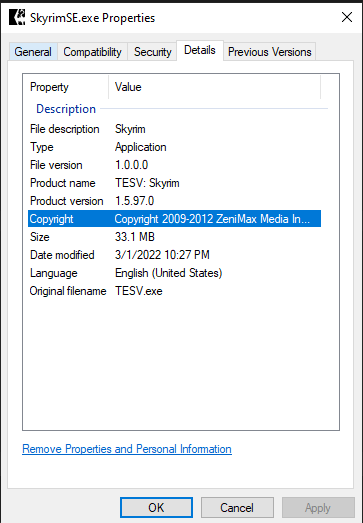Close the SkyrimSE.exe Properties dialog

coord(347,17)
